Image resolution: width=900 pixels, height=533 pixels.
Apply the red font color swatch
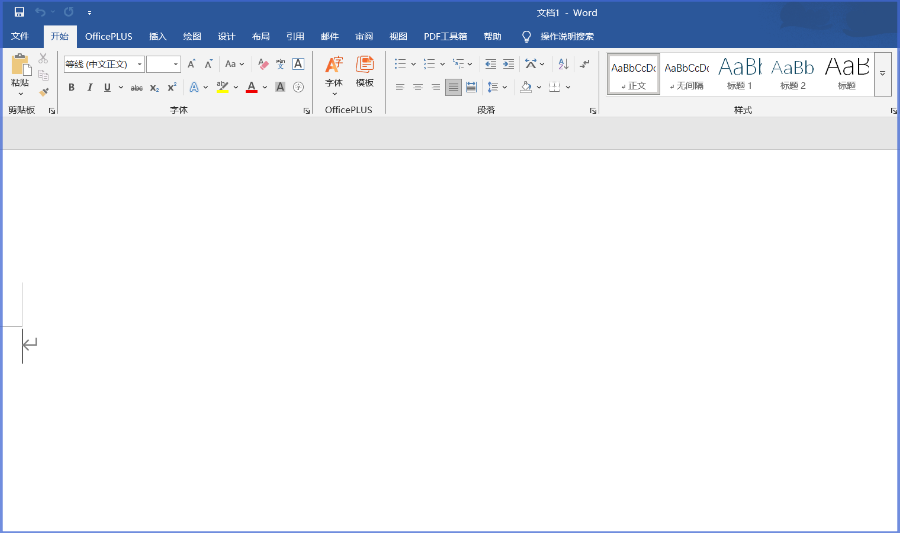point(252,87)
